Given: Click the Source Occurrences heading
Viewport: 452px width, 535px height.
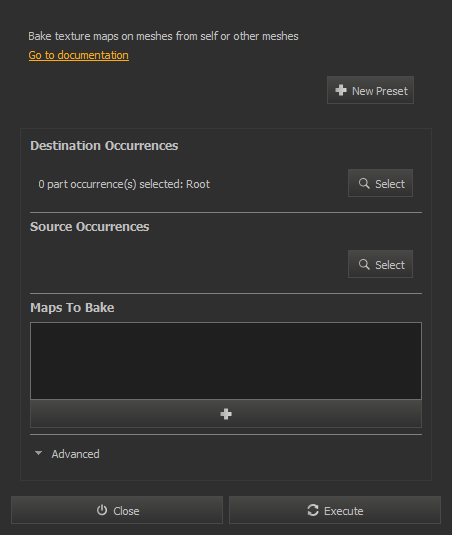Looking at the screenshot, I should click(89, 227).
